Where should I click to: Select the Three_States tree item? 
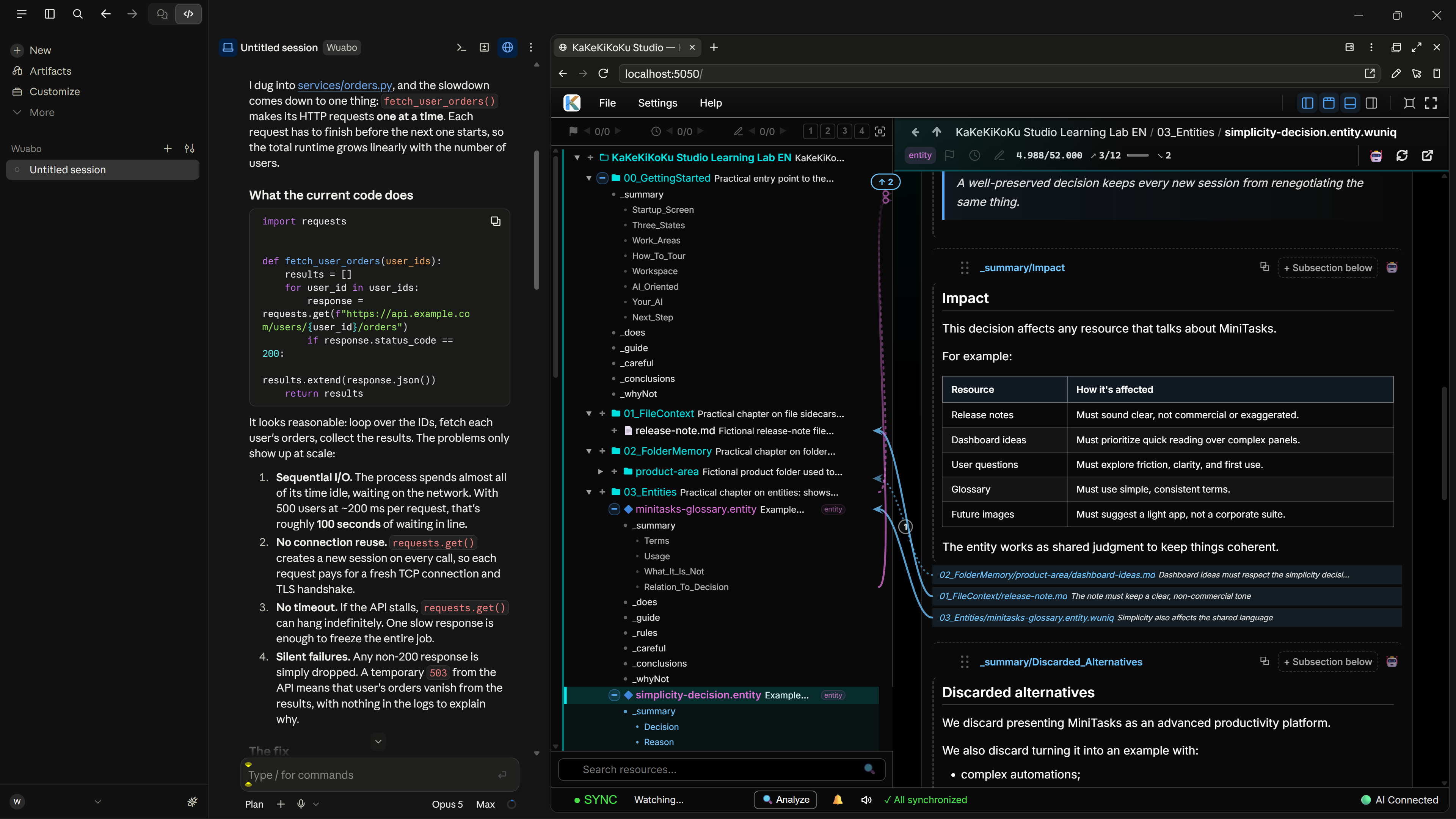click(659, 225)
